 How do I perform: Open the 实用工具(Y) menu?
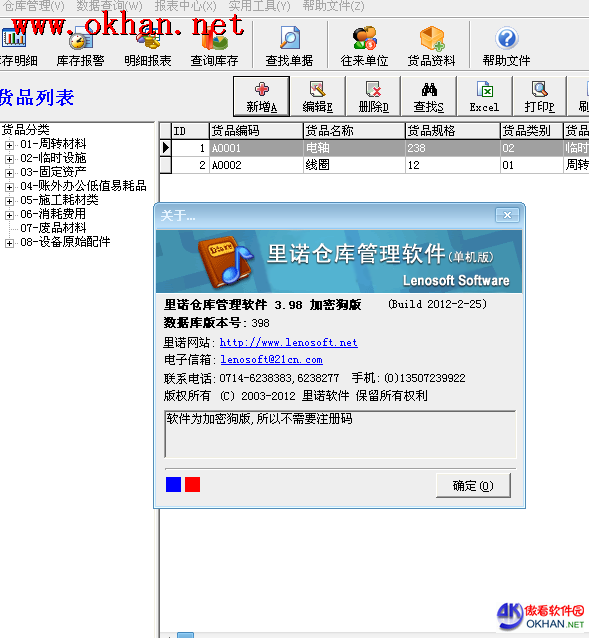click(260, 6)
